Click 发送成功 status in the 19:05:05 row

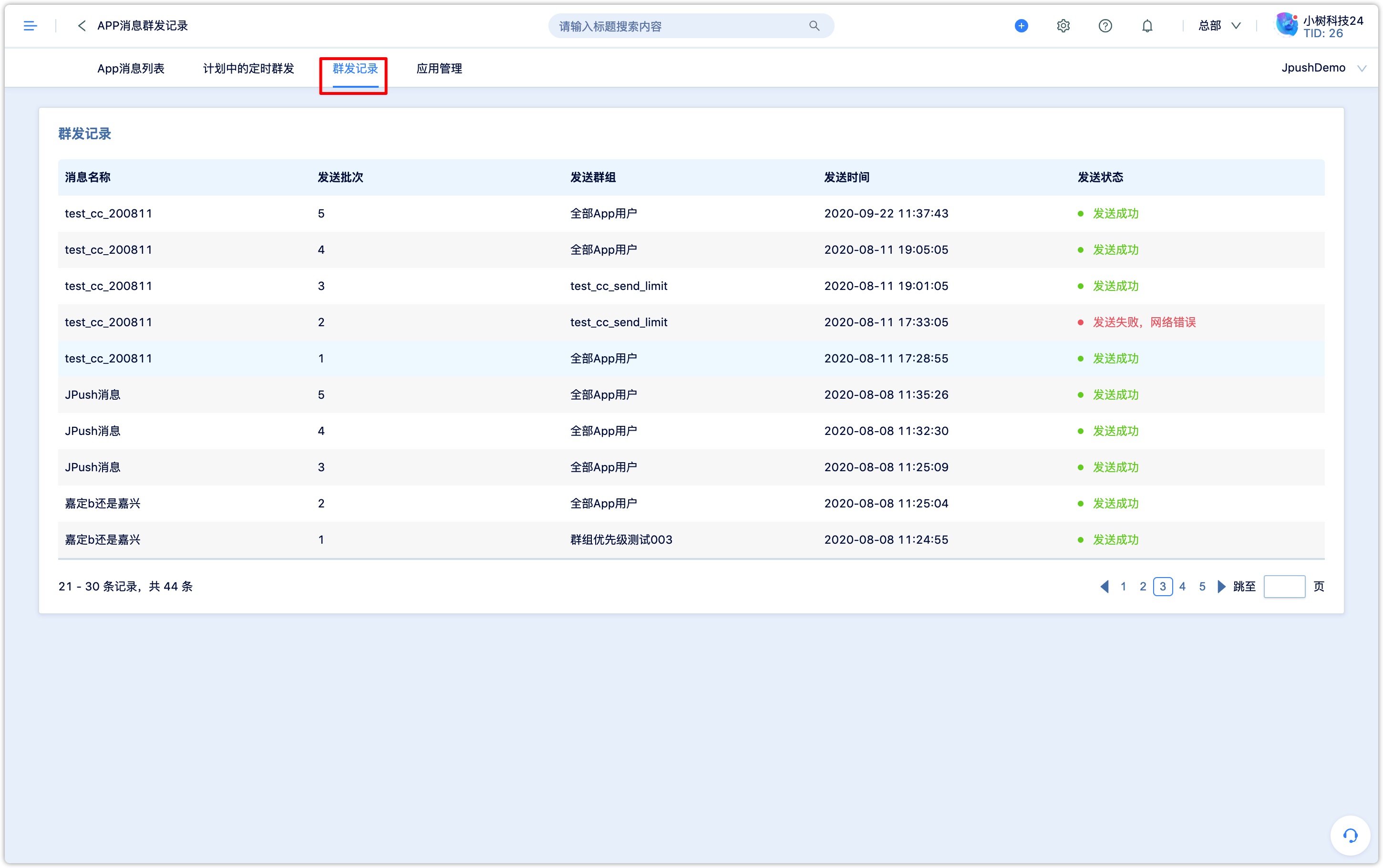(1115, 250)
